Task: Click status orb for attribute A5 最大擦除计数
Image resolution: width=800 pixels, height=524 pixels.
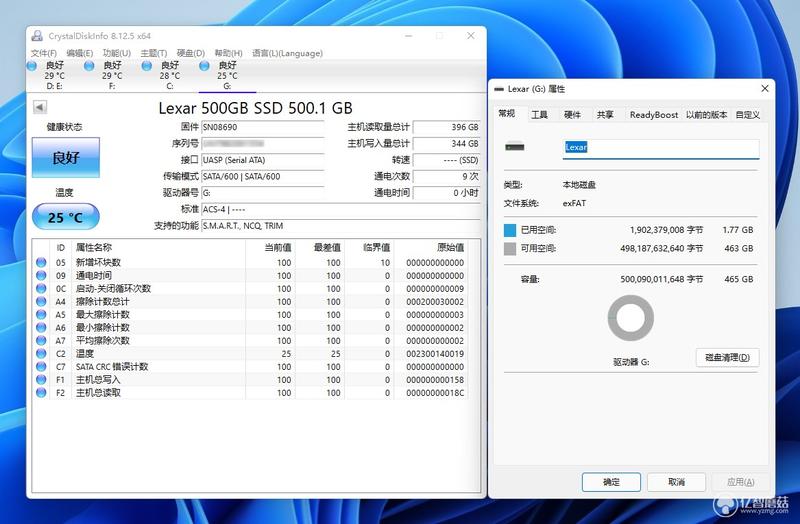Action: (41, 314)
